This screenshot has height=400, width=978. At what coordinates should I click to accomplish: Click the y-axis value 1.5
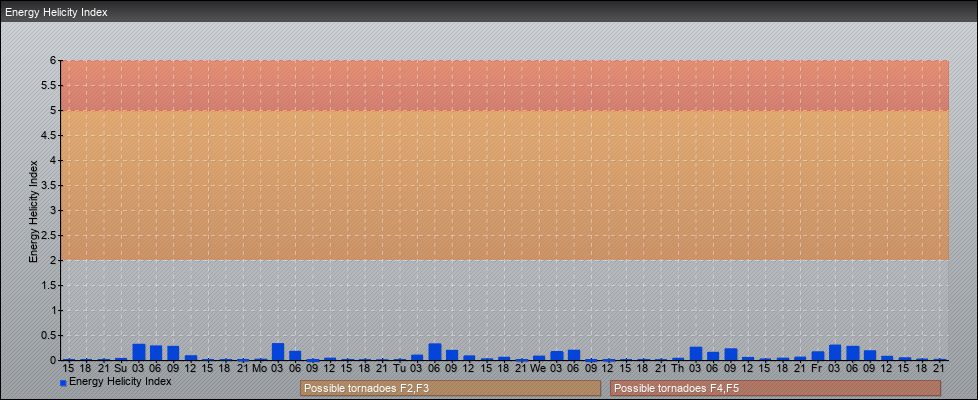[x=49, y=285]
